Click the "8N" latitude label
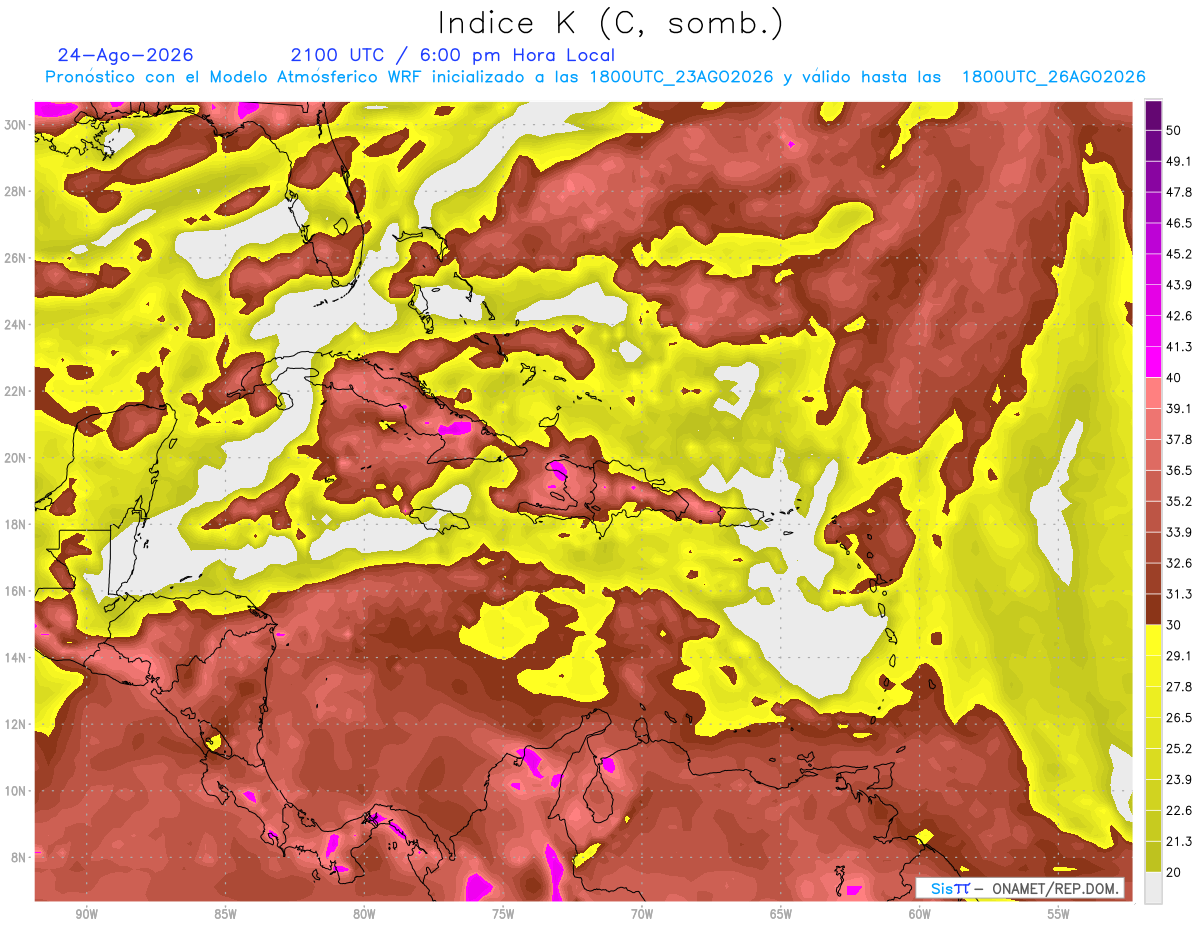The image size is (1200, 927). click(19, 857)
